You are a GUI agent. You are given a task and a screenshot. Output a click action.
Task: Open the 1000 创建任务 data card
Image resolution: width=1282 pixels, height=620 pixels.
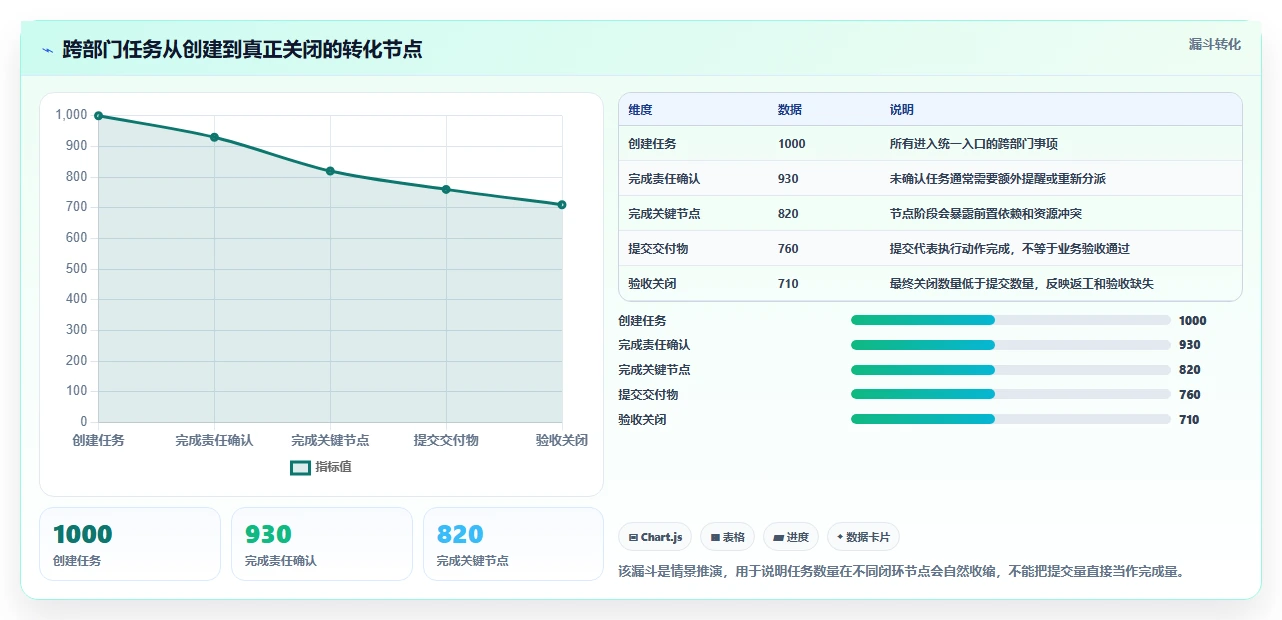pyautogui.click(x=130, y=544)
